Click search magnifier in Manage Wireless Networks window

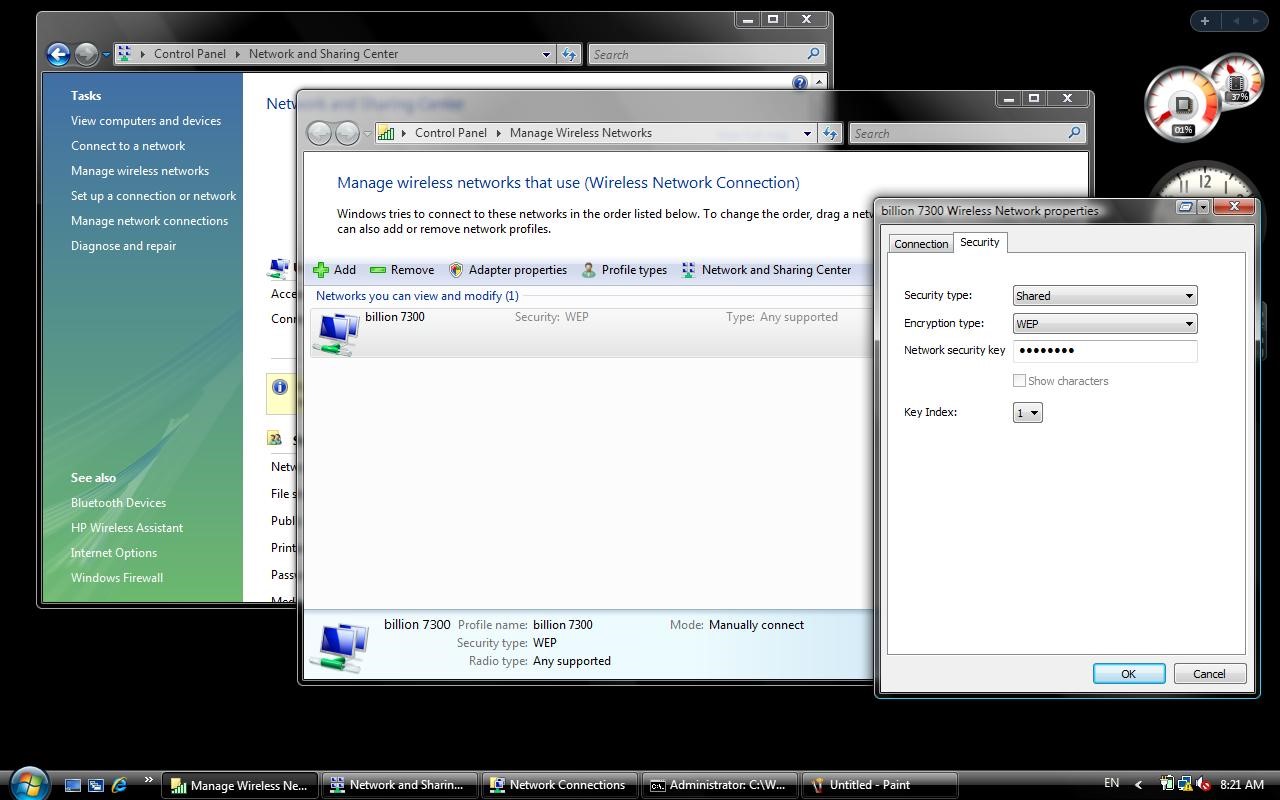pos(1074,133)
